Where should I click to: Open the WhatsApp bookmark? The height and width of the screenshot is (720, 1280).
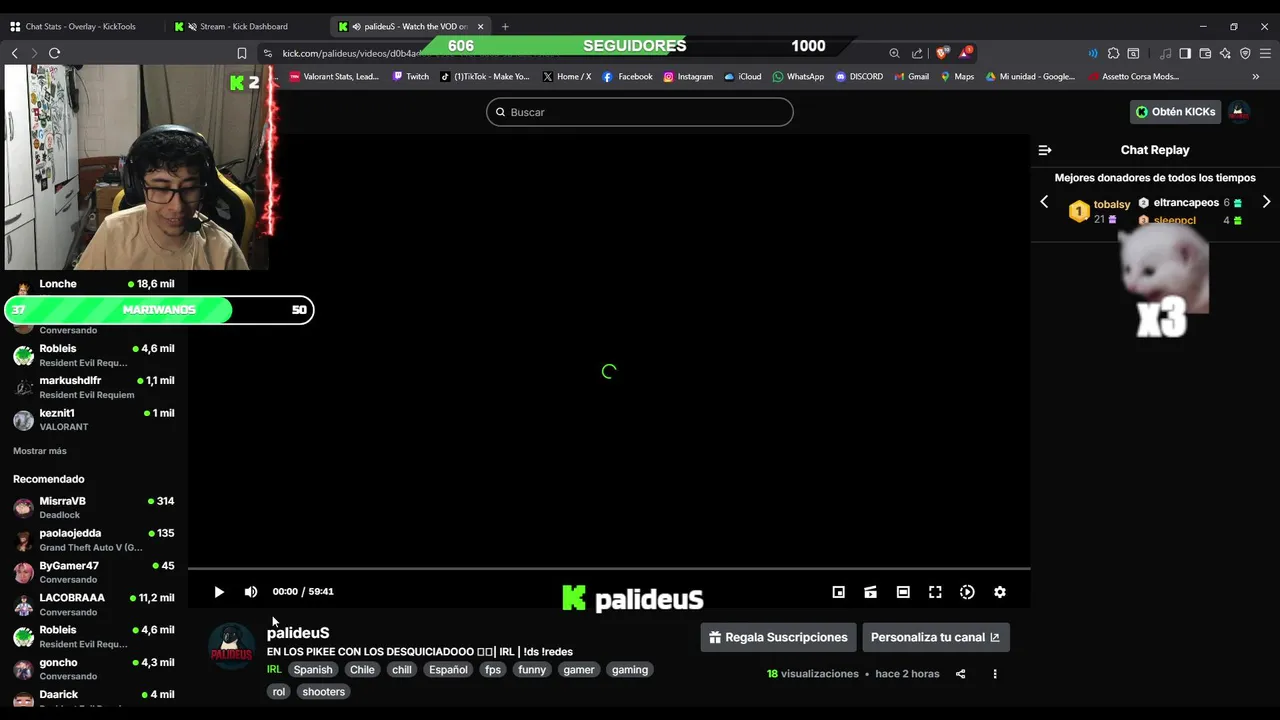click(x=798, y=76)
